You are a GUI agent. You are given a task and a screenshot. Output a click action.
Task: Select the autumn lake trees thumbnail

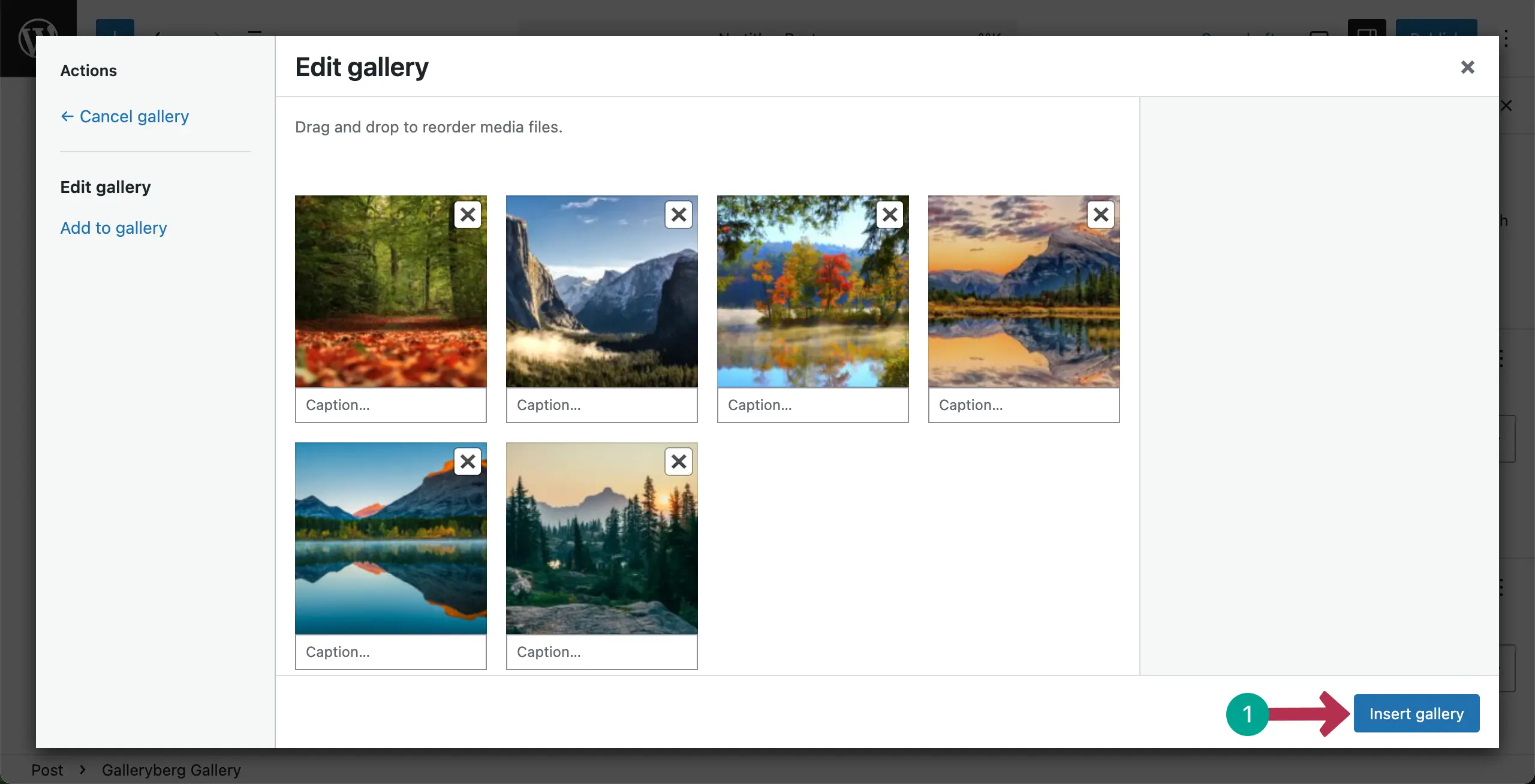coord(803,300)
